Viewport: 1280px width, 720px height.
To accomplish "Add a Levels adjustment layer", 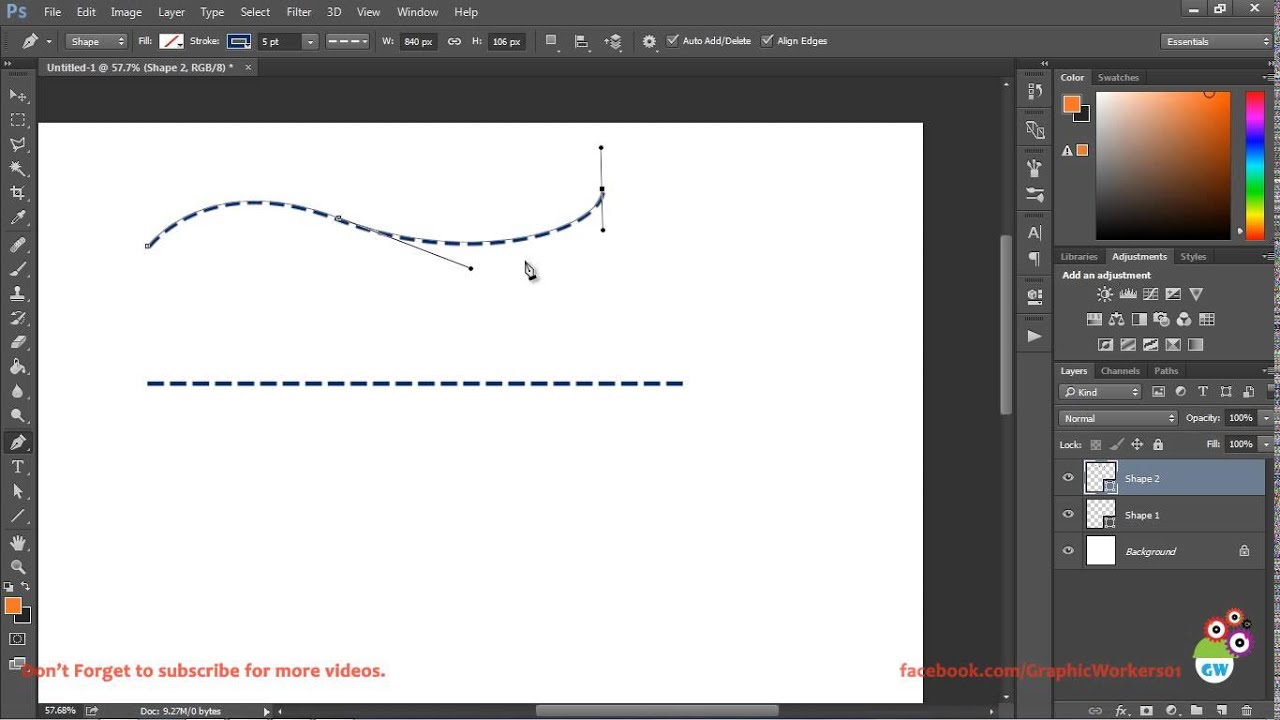I will point(1128,293).
